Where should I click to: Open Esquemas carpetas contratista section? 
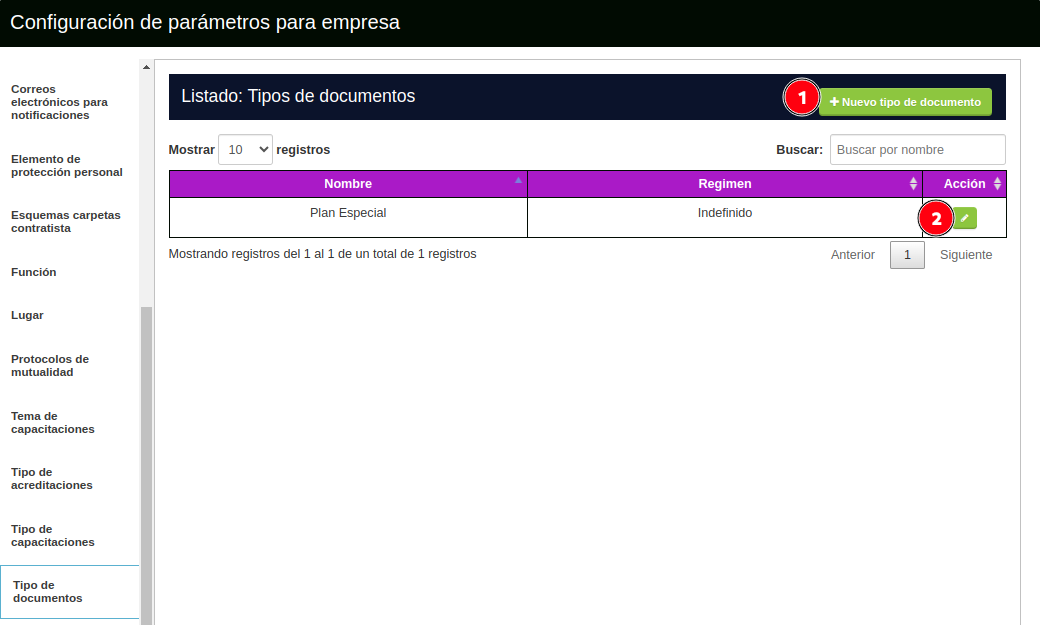66,222
